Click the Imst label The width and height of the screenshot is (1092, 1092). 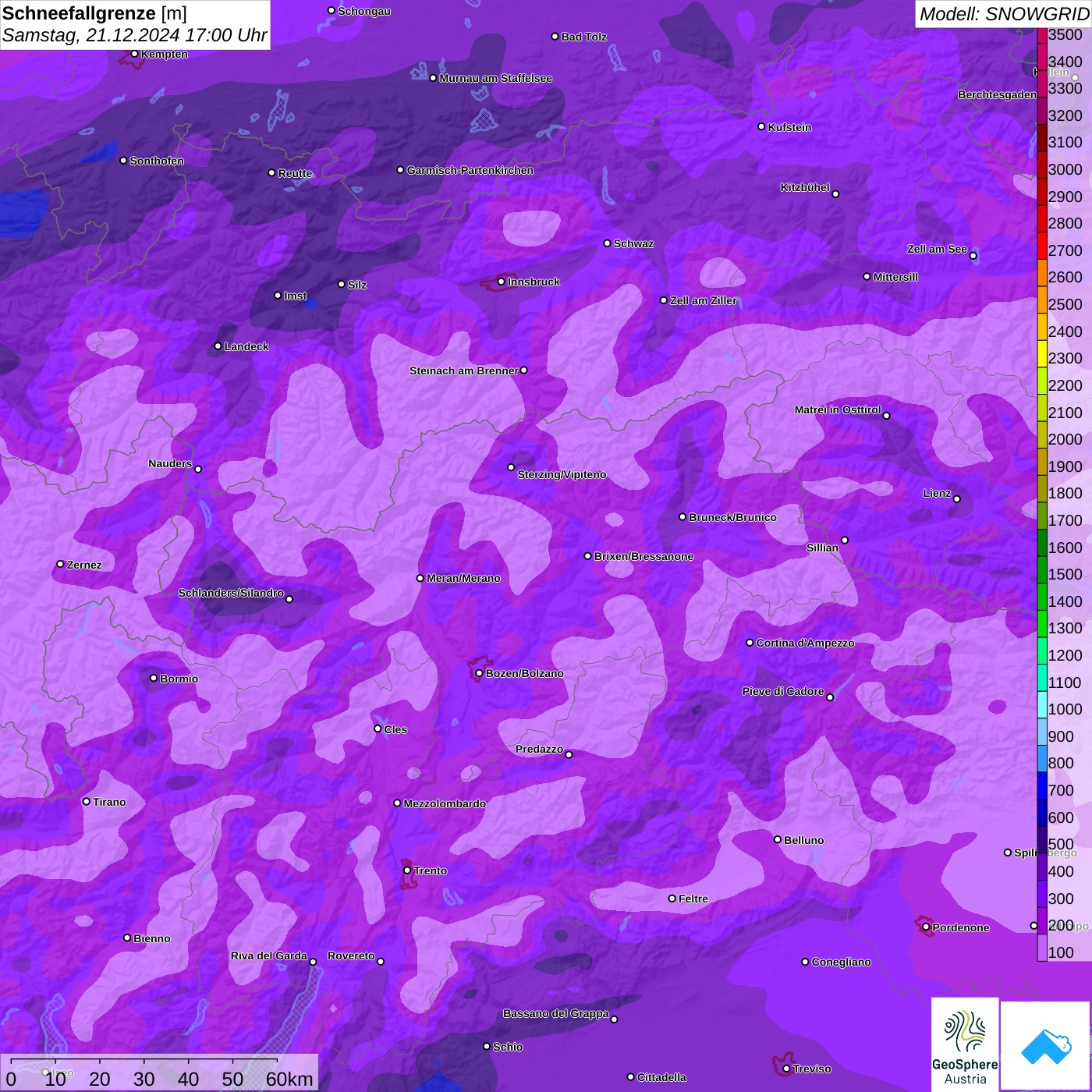(296, 296)
